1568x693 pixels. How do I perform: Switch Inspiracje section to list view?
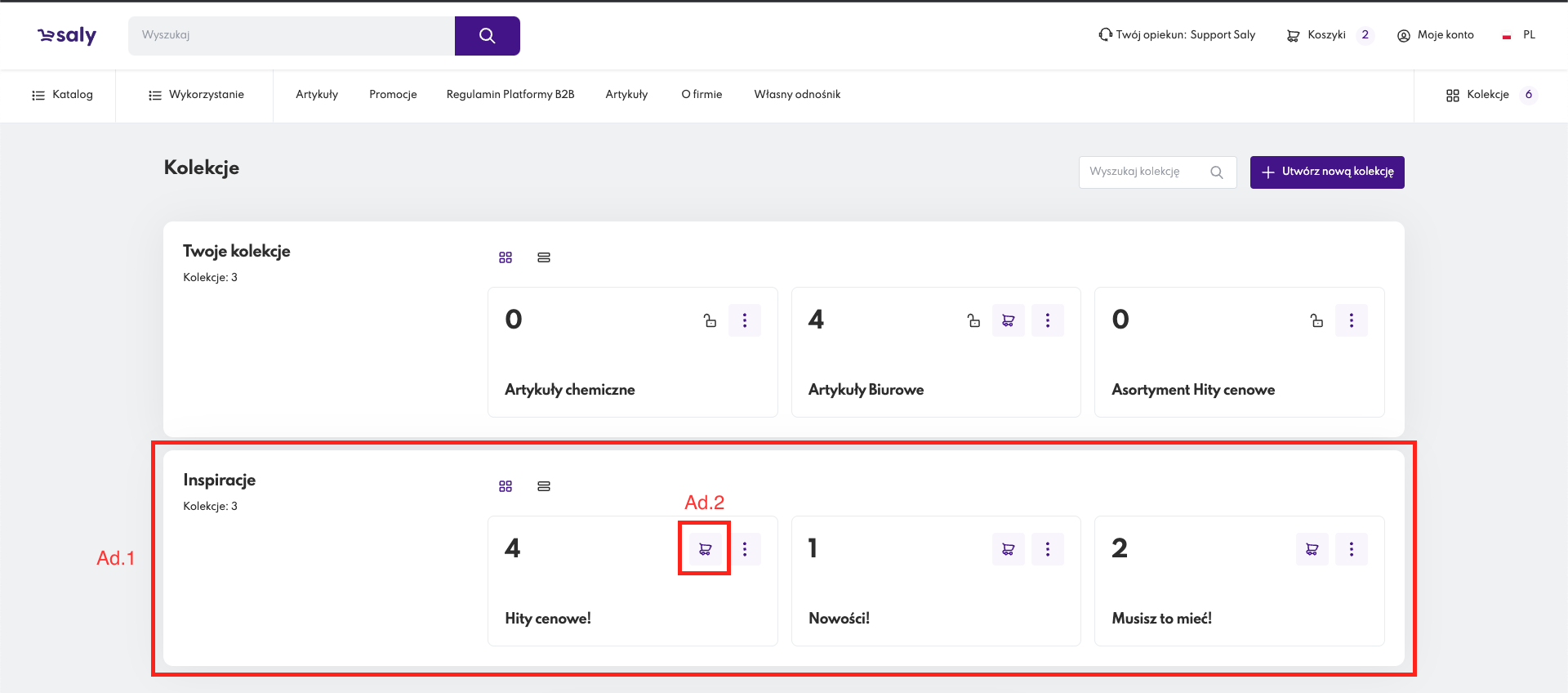[x=544, y=486]
